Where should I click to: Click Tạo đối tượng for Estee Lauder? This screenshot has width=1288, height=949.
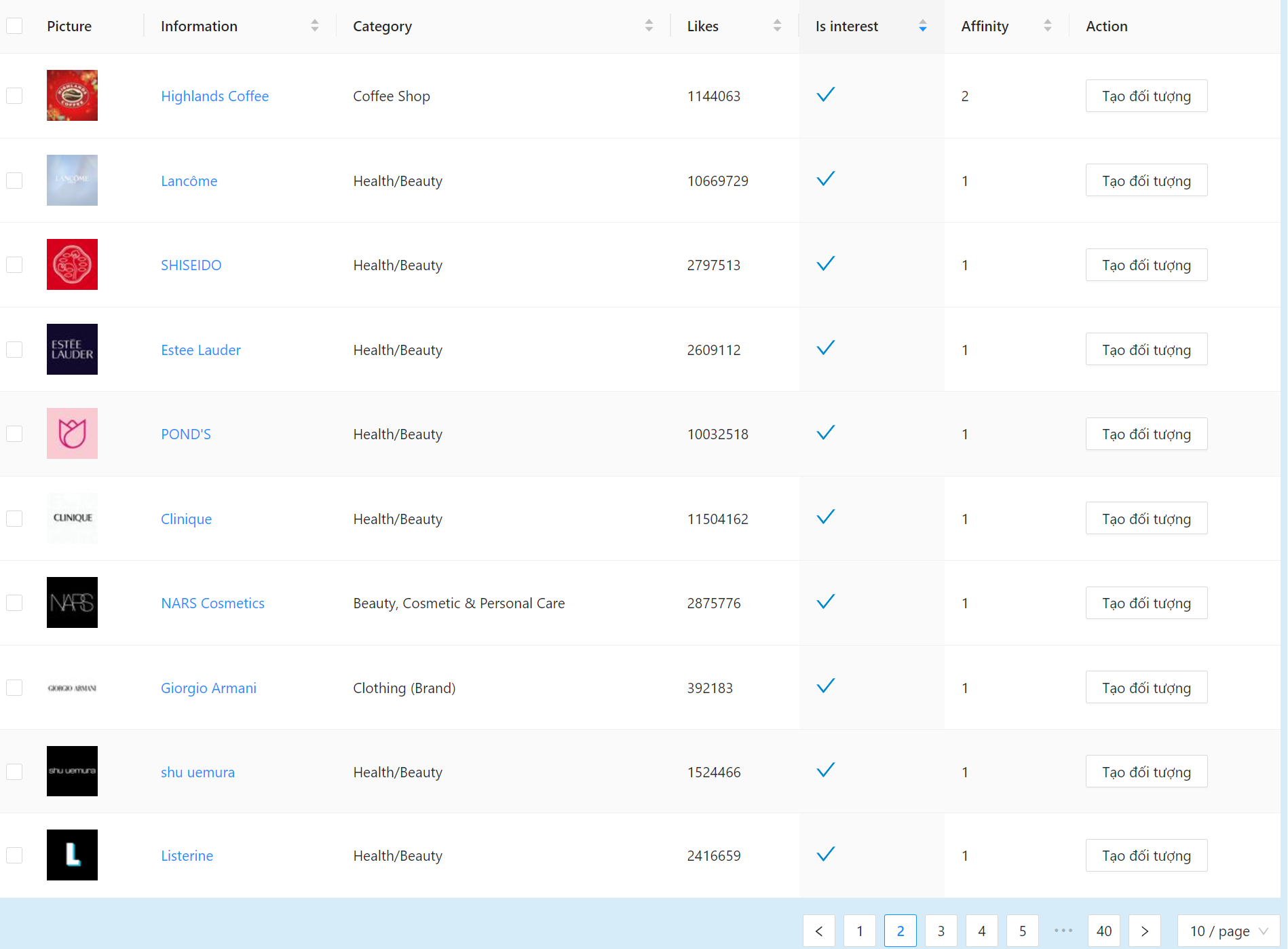click(1146, 350)
